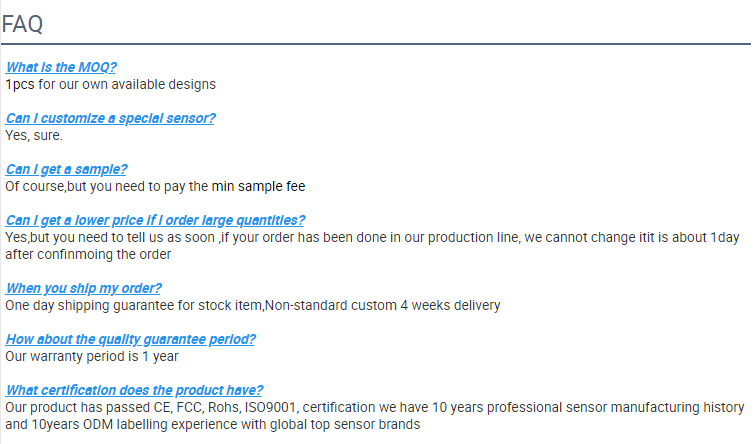
Task: Click the 'after confinmoing the order' text line
Action: point(88,254)
